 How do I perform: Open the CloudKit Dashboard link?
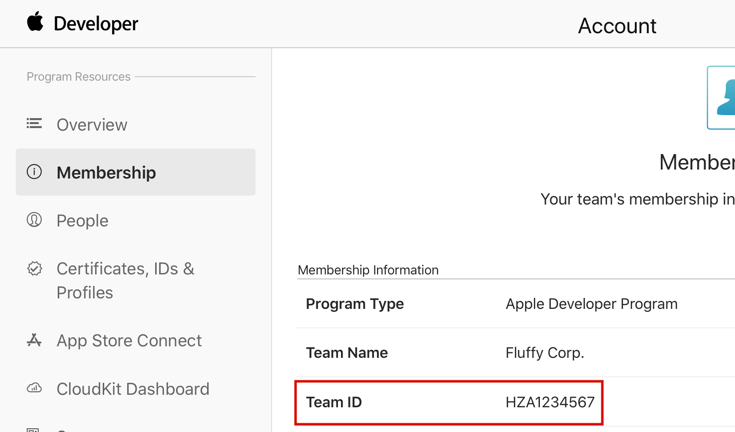coord(133,389)
